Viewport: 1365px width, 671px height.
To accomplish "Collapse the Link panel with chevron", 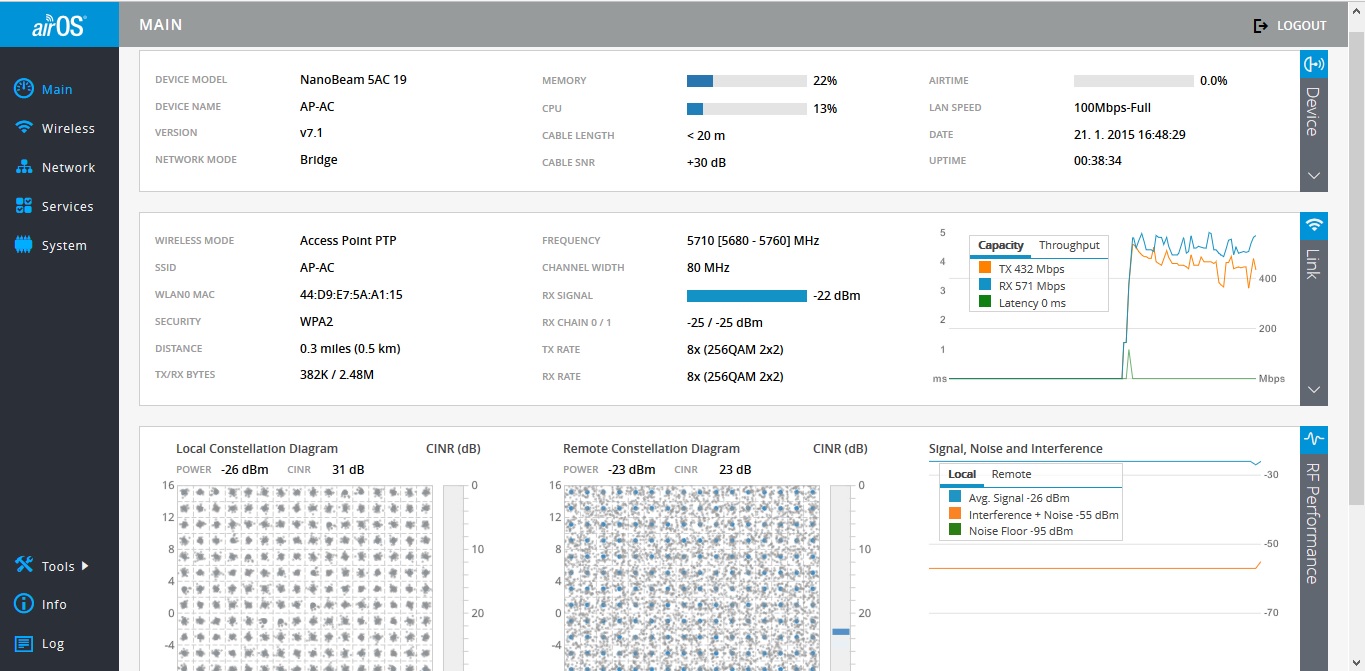I will click(x=1313, y=390).
